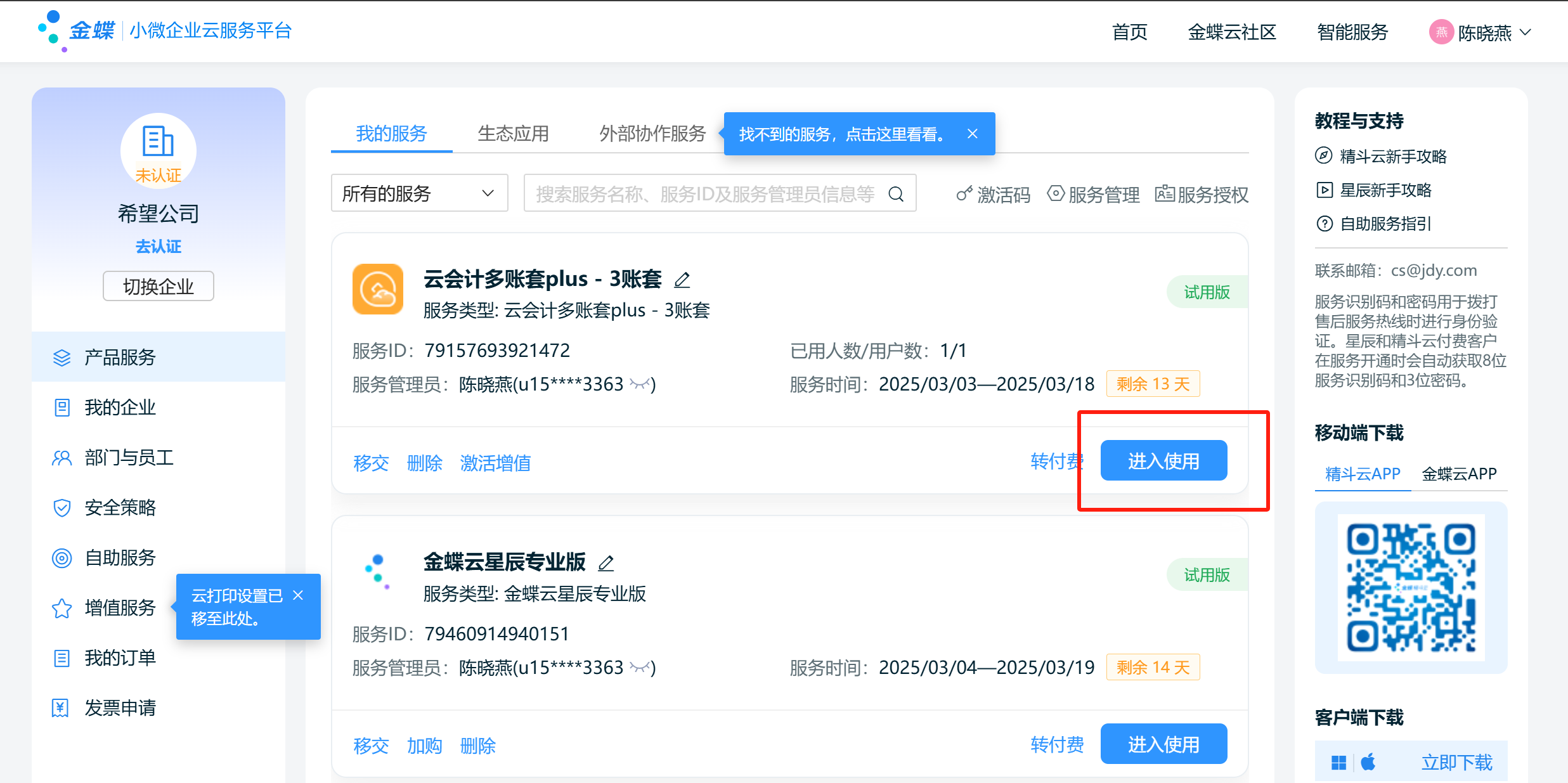Click orange 云会计 service logo
This screenshot has width=1568, height=783.
click(378, 289)
